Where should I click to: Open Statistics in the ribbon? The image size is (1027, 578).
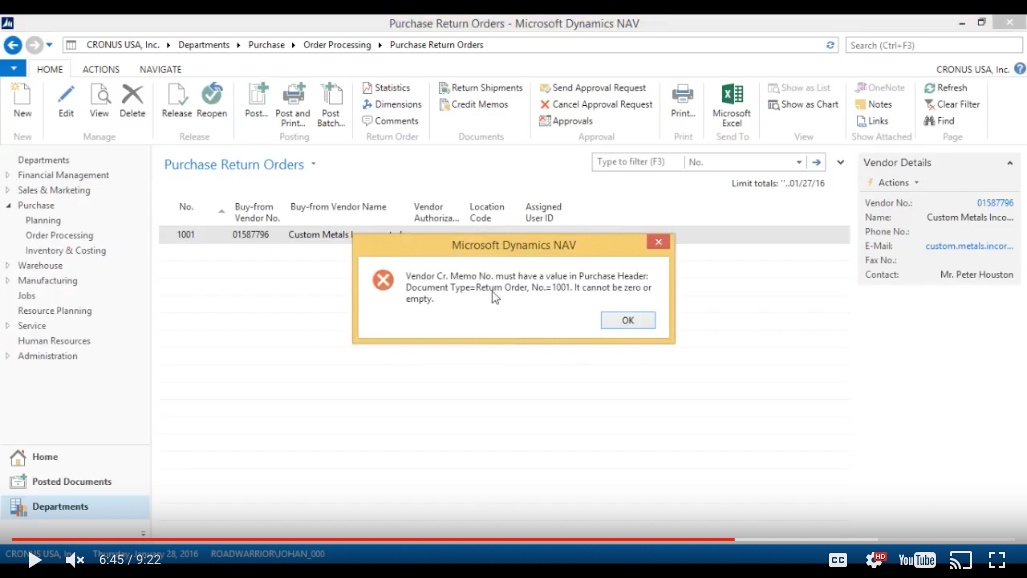pos(386,88)
